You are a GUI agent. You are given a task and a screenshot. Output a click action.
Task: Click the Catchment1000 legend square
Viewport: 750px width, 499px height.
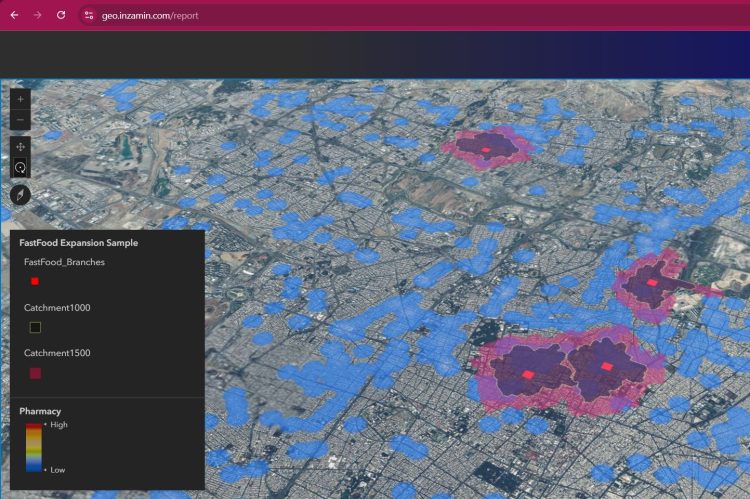35,327
